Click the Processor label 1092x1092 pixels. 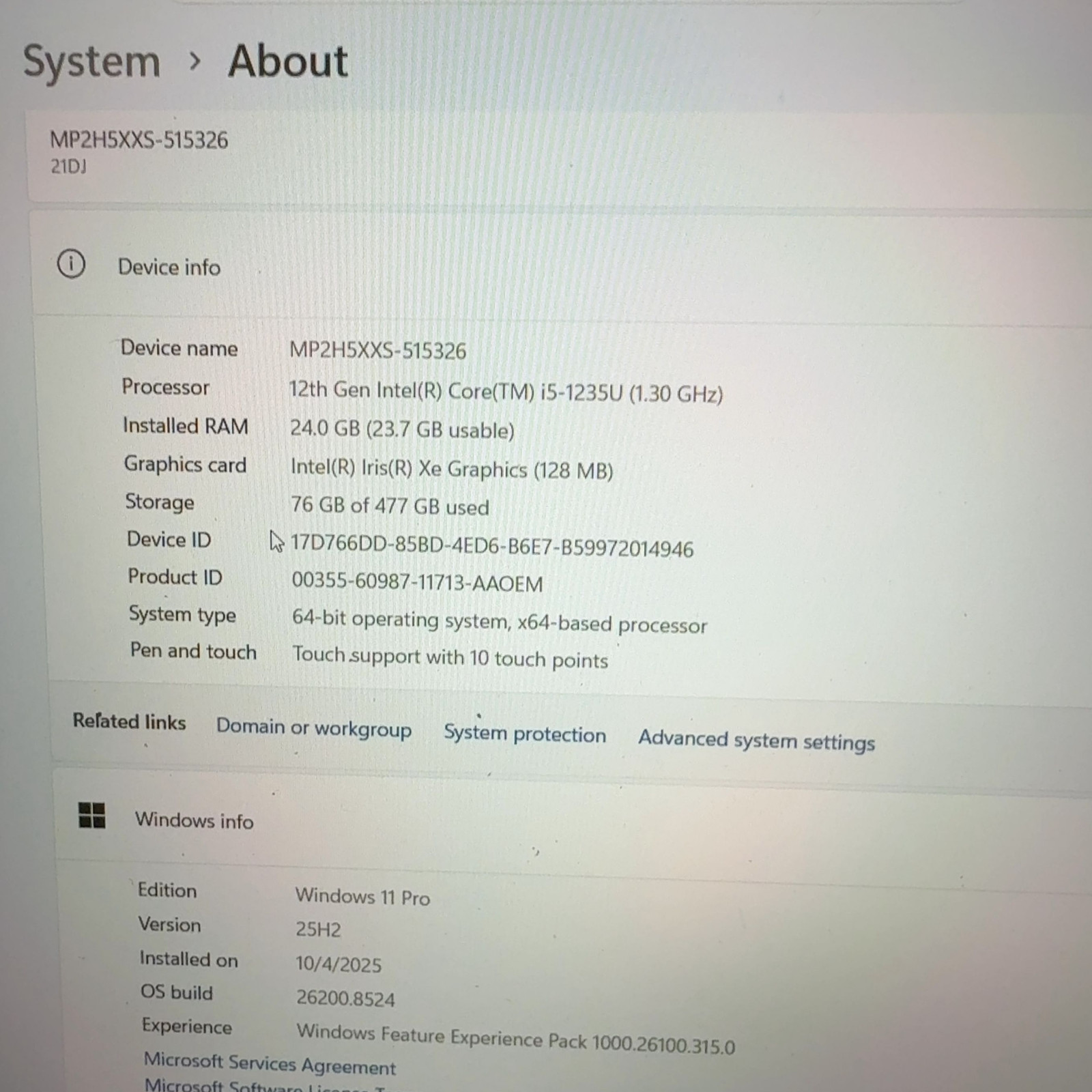click(x=165, y=387)
